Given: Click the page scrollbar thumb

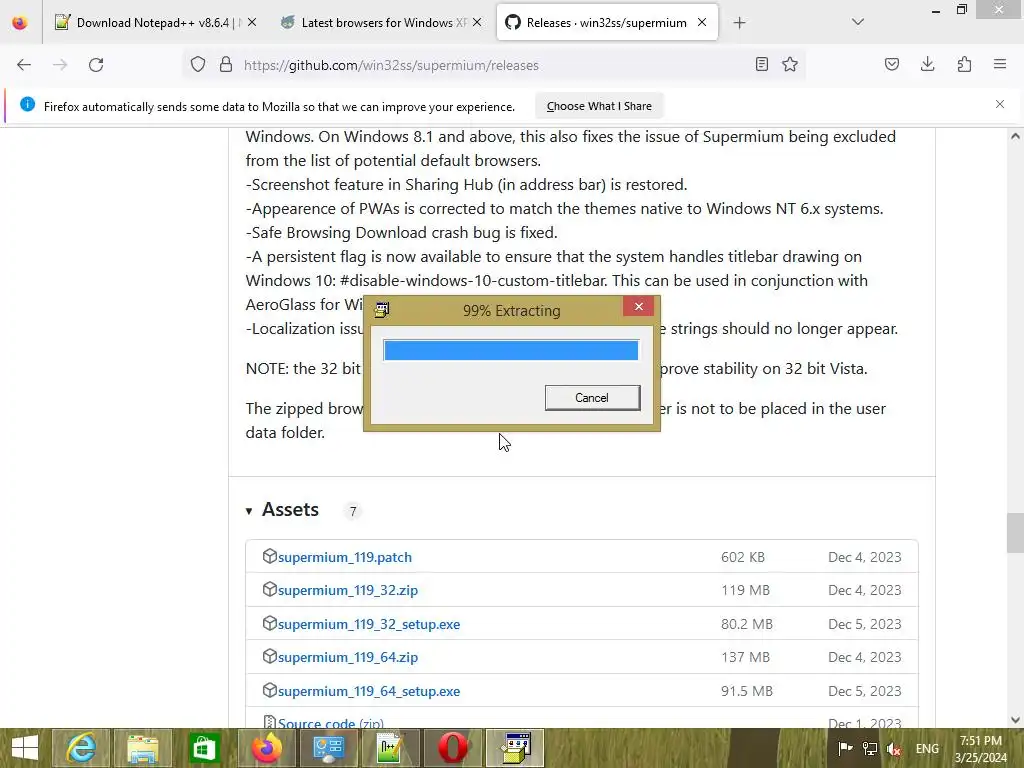Looking at the screenshot, I should tap(1015, 533).
